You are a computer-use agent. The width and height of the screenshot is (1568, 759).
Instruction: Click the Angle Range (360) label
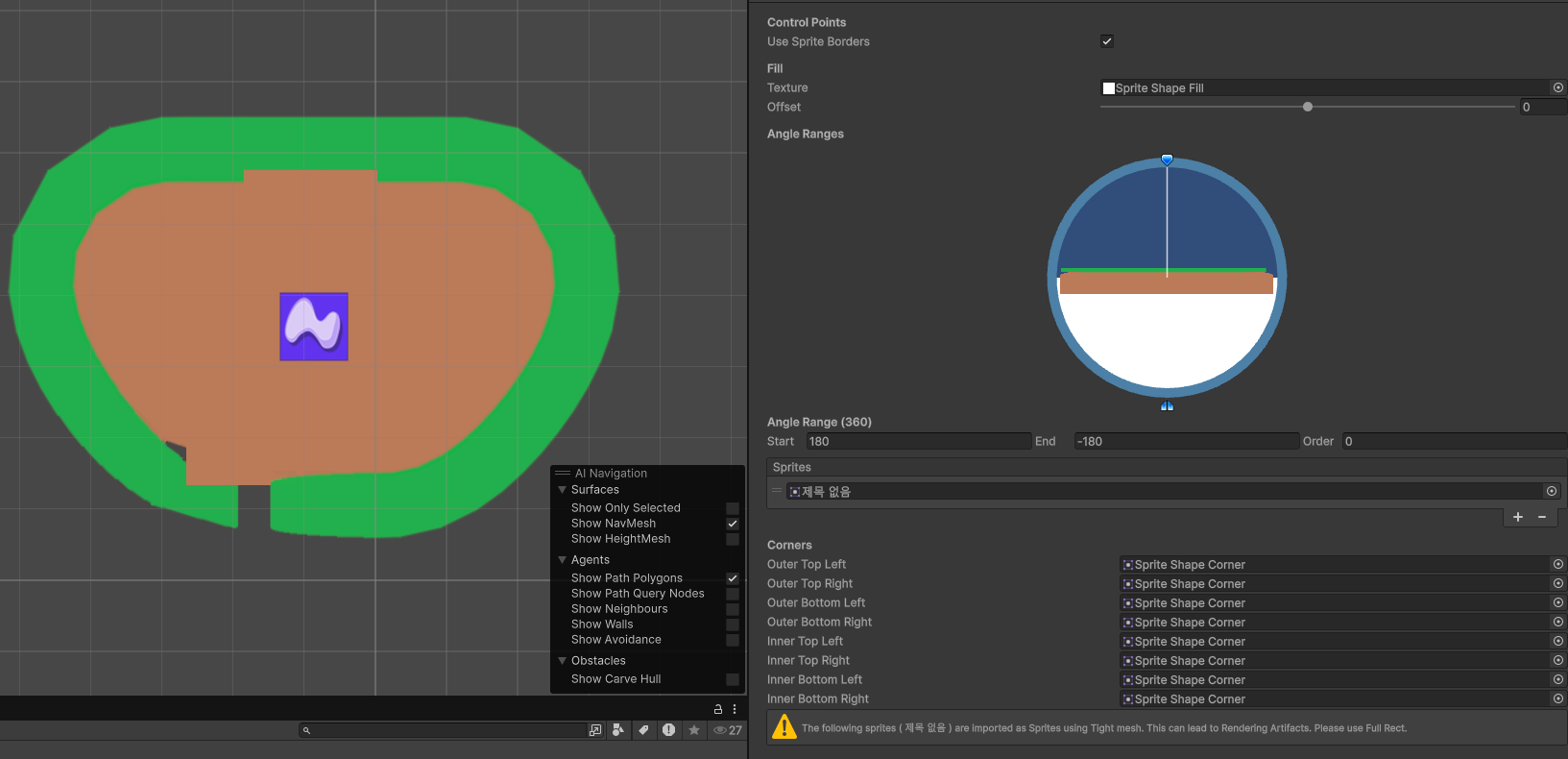click(819, 422)
